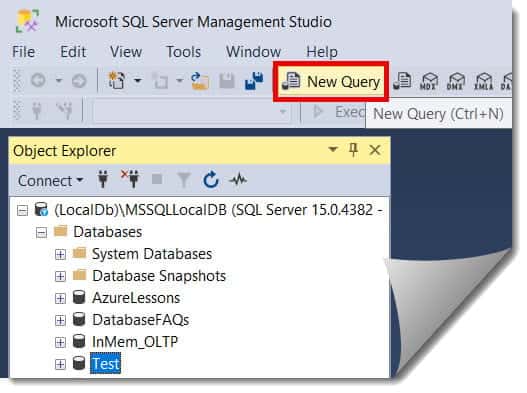Open the Window menu
Viewport: 527px width, 393px height.
[x=253, y=52]
